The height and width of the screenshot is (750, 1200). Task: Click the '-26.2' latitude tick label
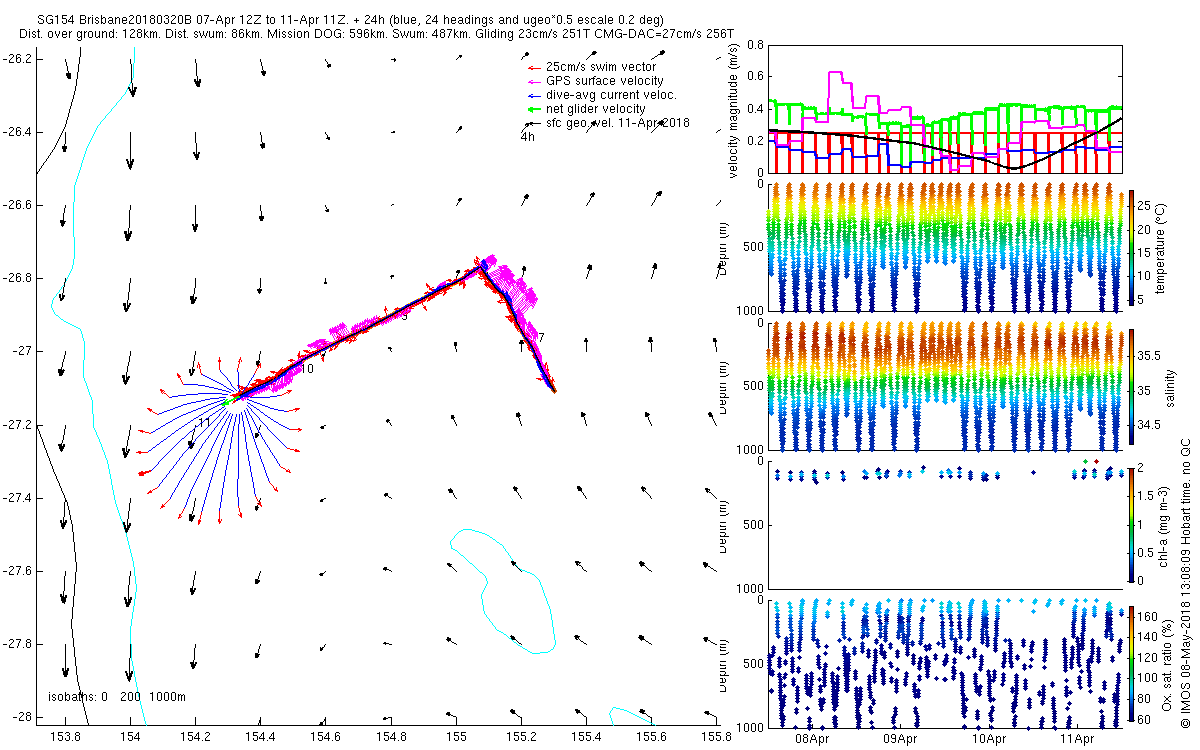pos(16,59)
